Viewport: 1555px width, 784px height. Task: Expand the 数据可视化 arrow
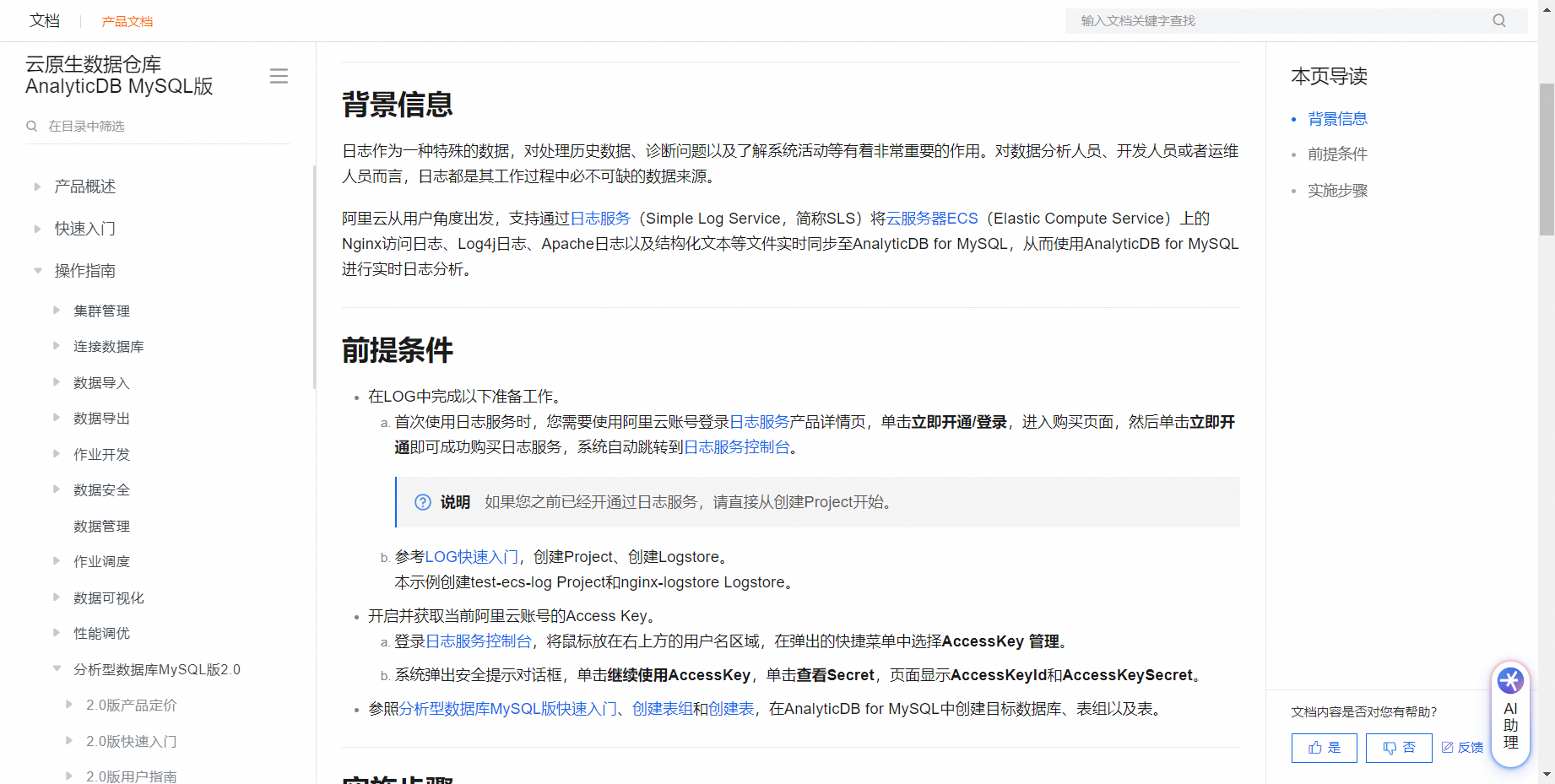coord(57,597)
